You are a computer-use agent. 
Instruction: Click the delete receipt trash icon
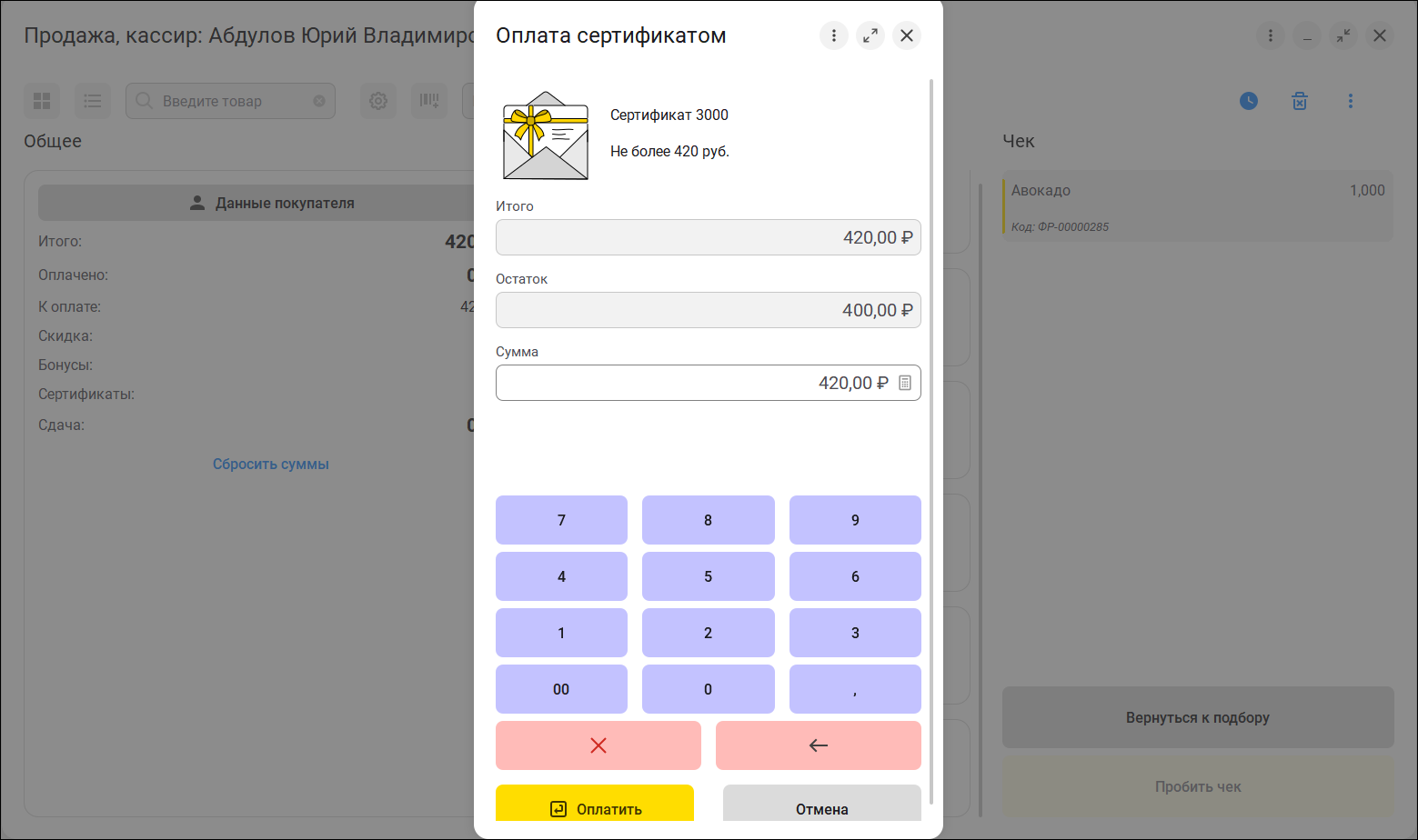click(1300, 101)
